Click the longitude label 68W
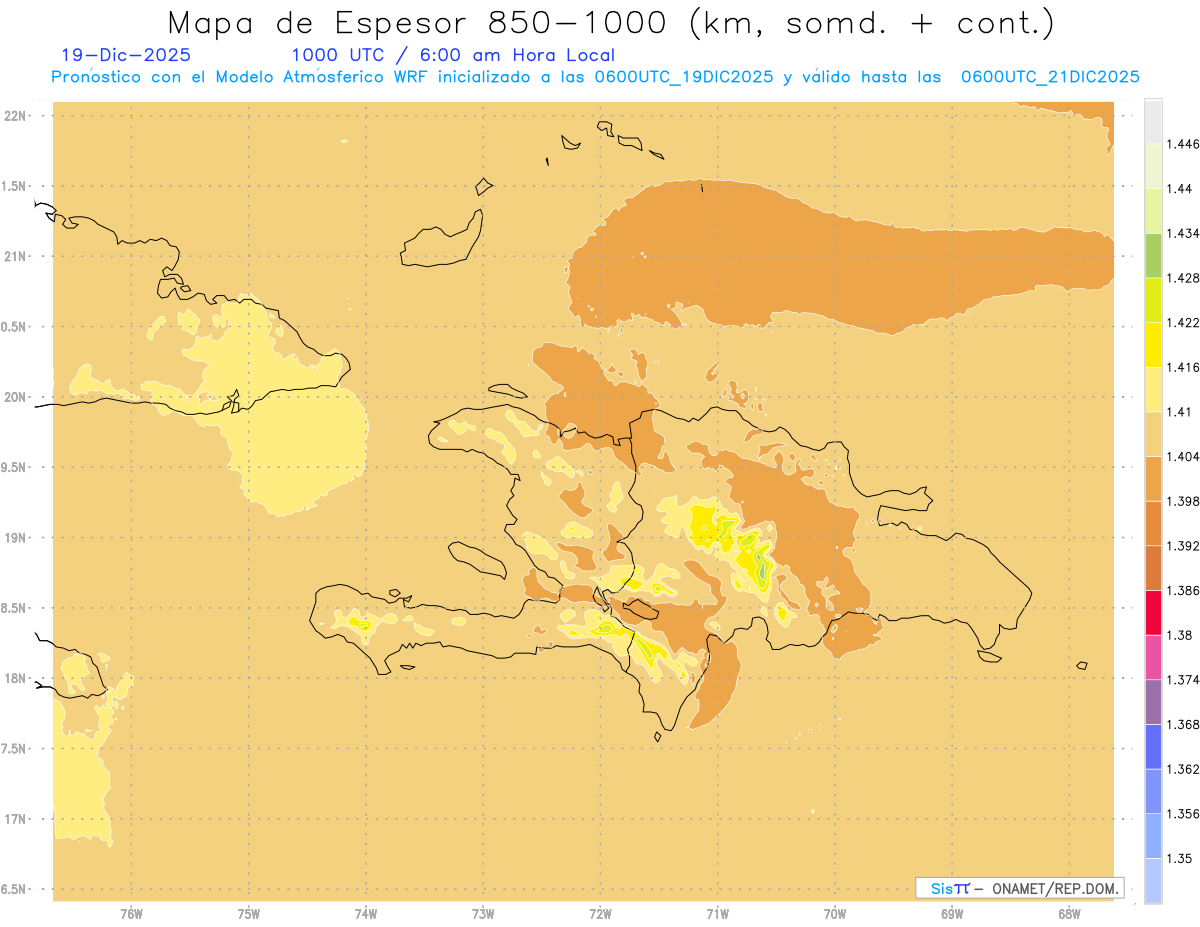Screen dimensions: 1200x927 pos(1069,913)
